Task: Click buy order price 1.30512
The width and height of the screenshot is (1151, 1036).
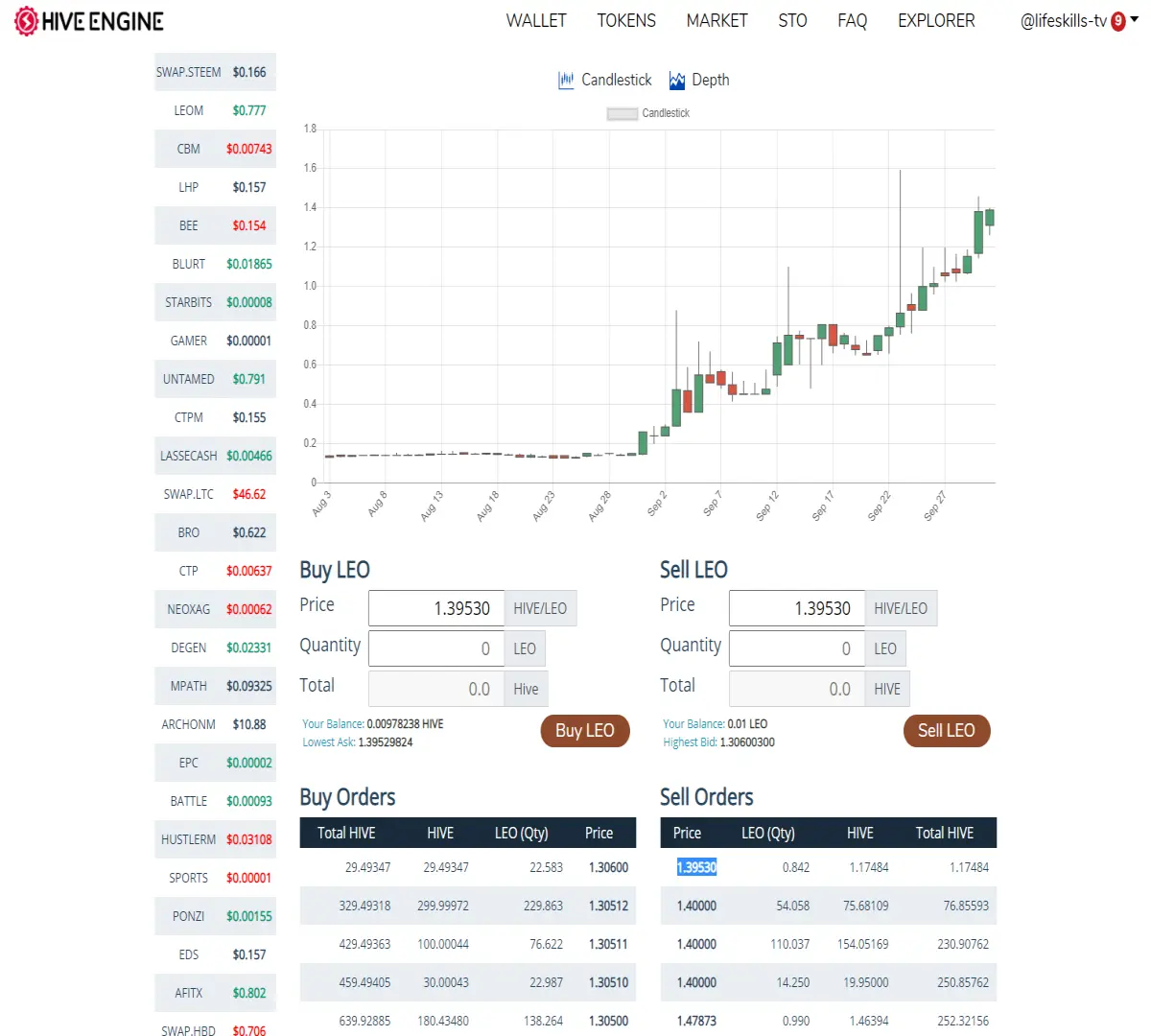Action: tap(608, 906)
